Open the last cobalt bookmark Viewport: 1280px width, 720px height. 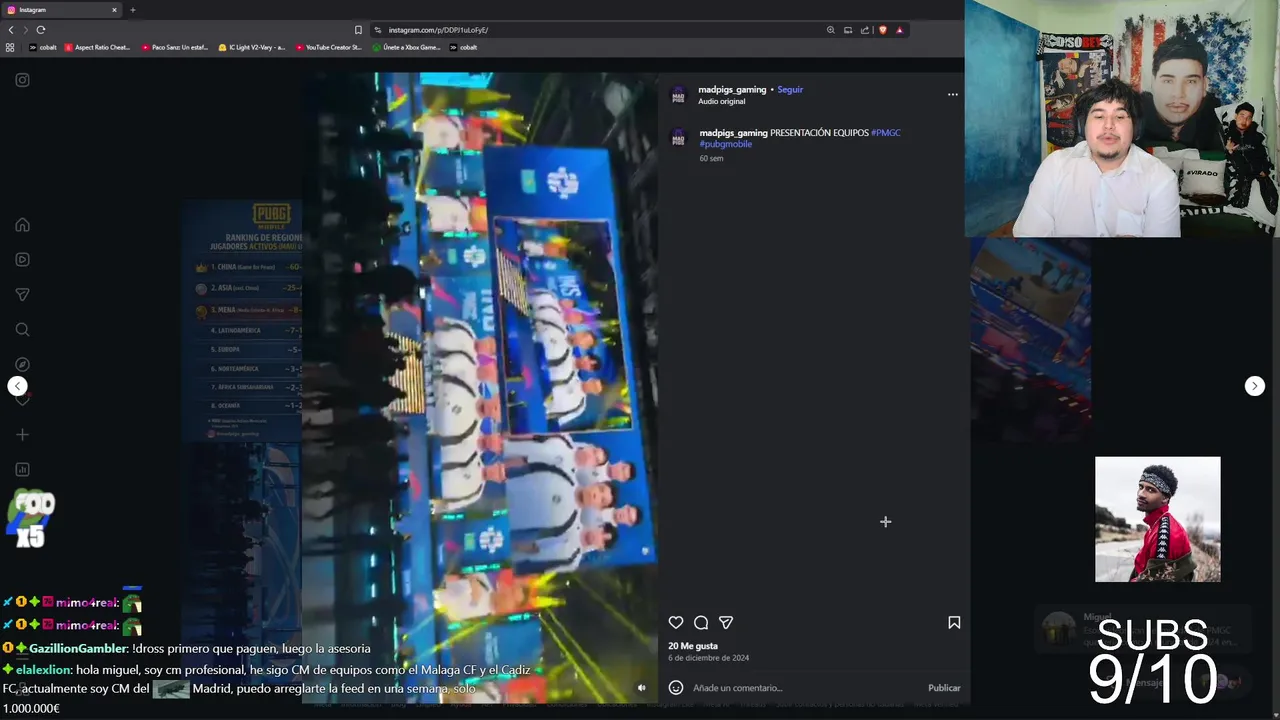[464, 47]
